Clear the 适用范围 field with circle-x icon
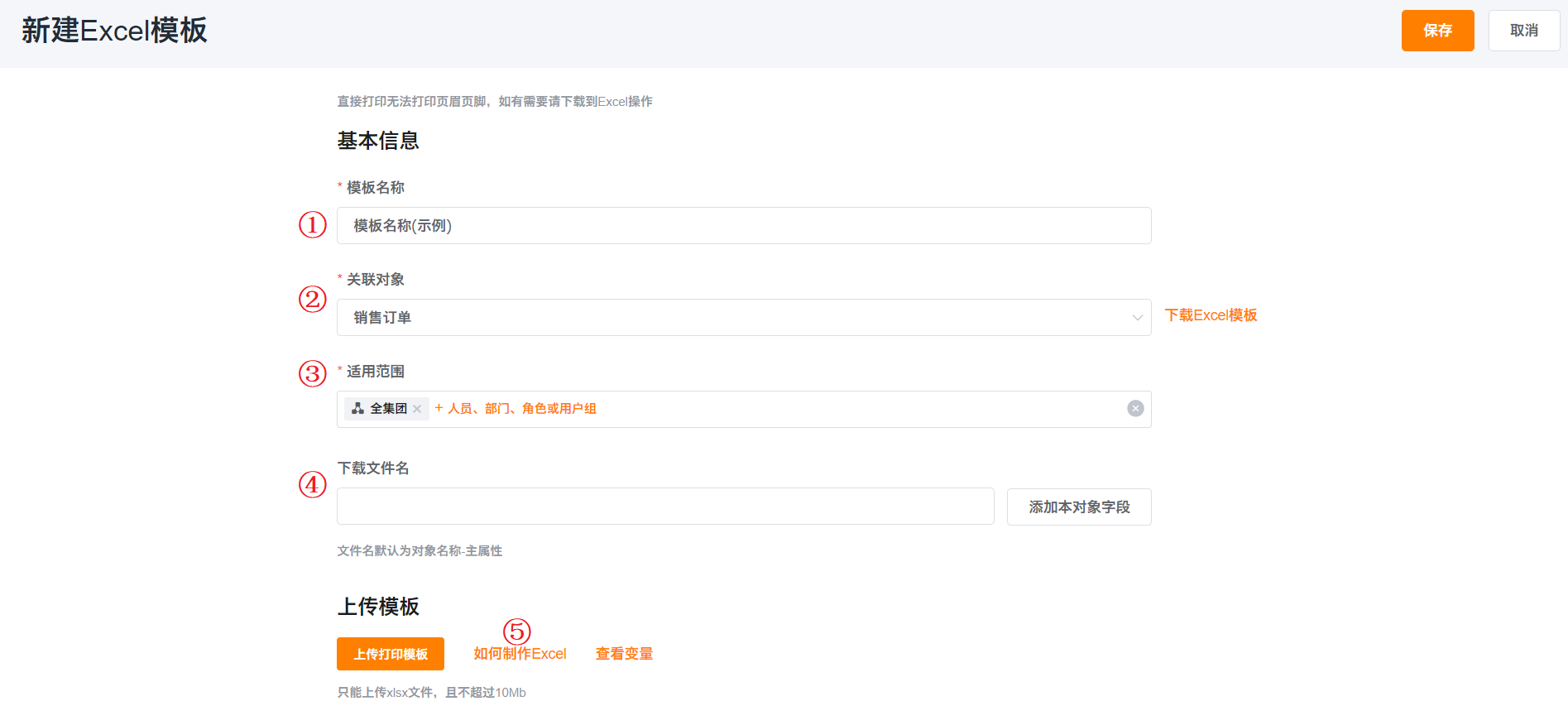This screenshot has height=706, width=1568. click(1135, 409)
